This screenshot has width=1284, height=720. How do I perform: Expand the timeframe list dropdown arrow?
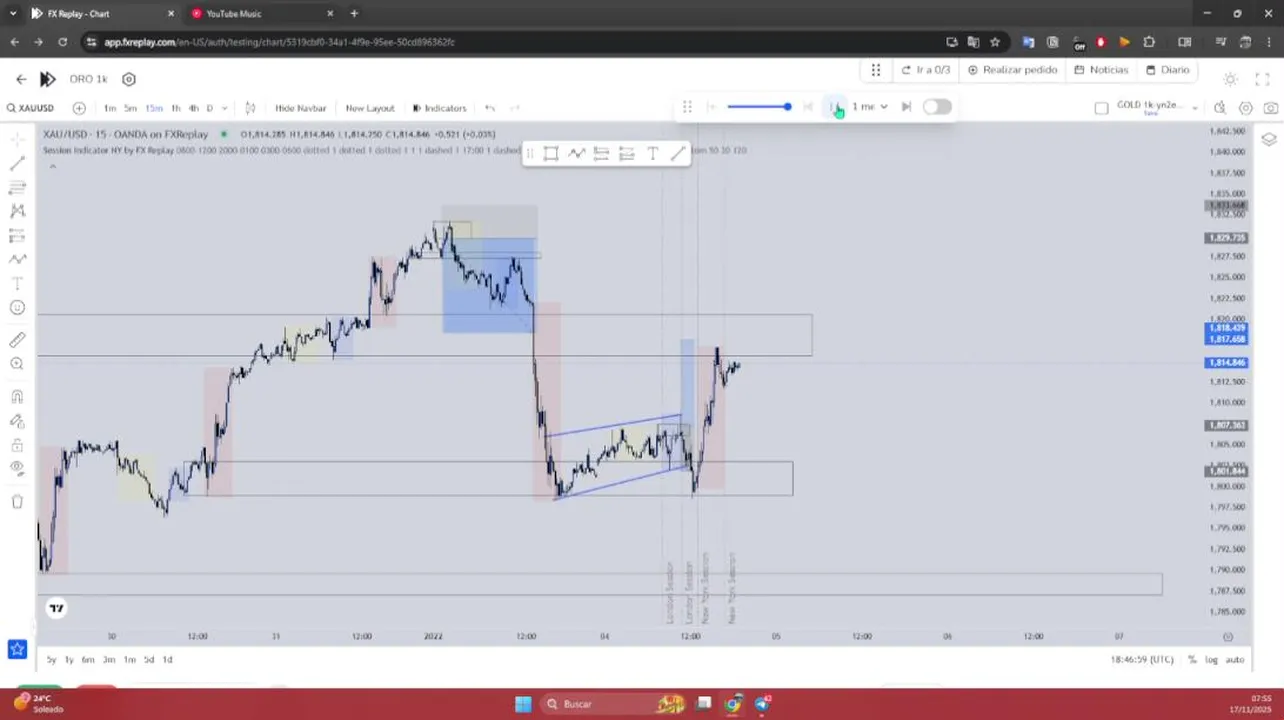[x=224, y=108]
